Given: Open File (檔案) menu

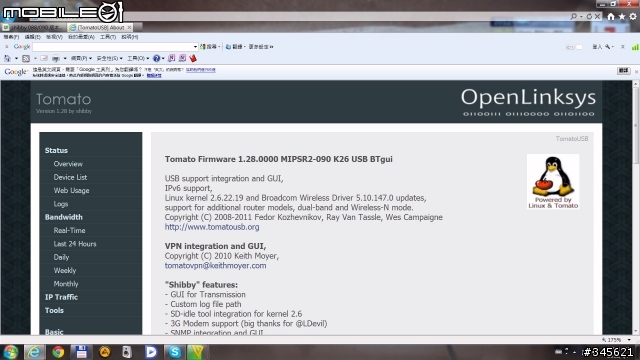Looking at the screenshot, I should coord(11,37).
